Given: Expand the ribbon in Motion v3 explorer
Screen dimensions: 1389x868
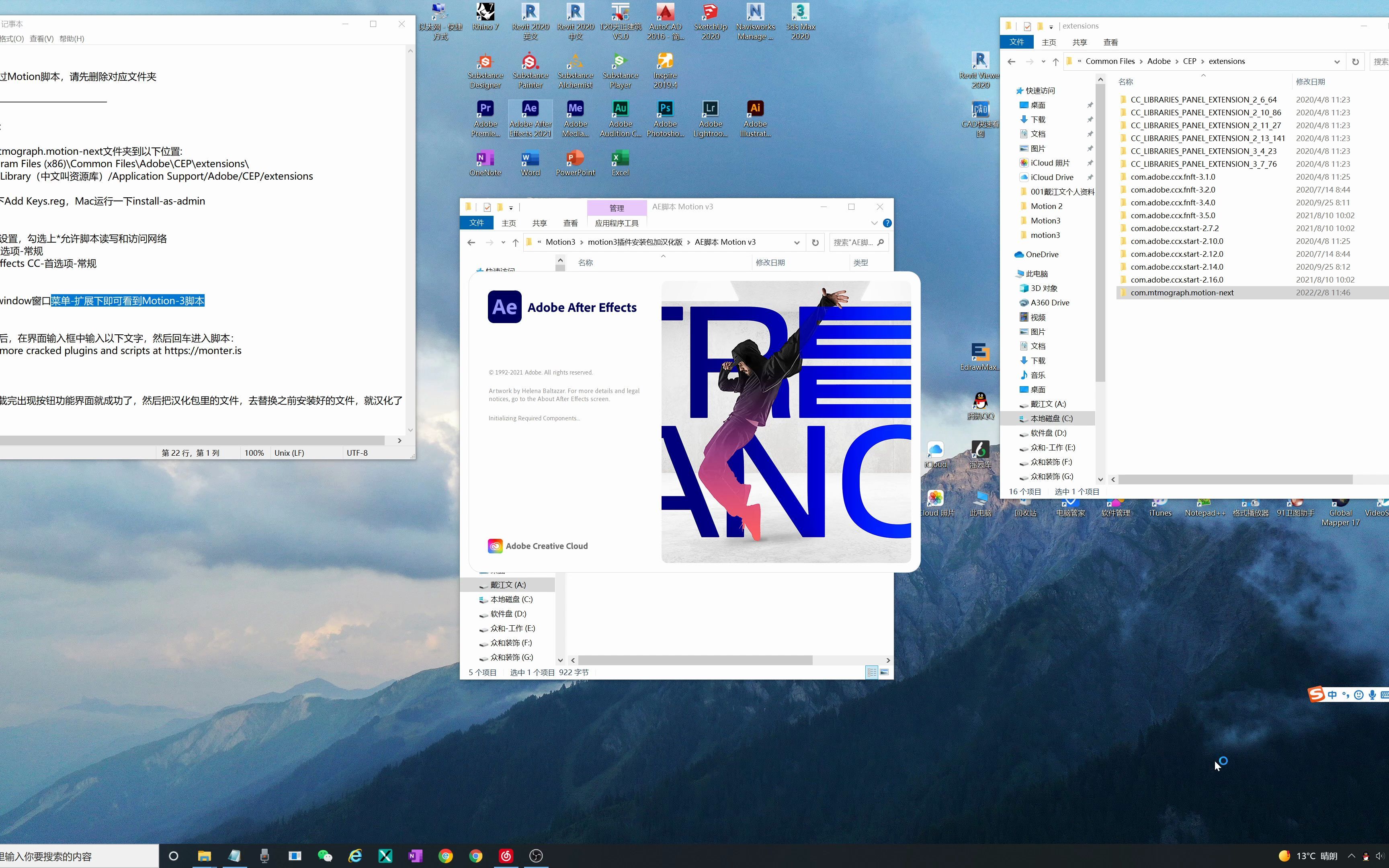Looking at the screenshot, I should [874, 223].
